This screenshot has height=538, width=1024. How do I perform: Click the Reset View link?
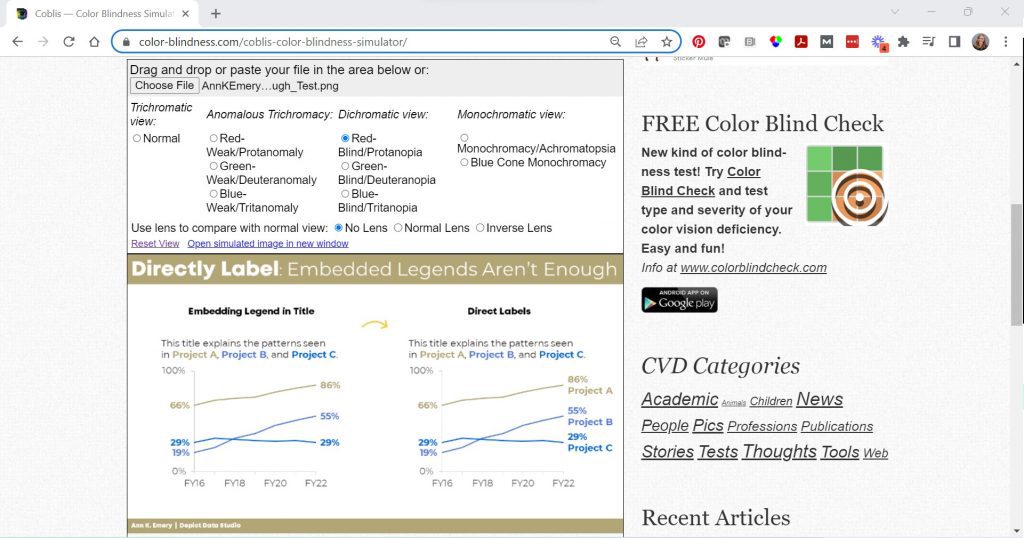[x=155, y=244]
